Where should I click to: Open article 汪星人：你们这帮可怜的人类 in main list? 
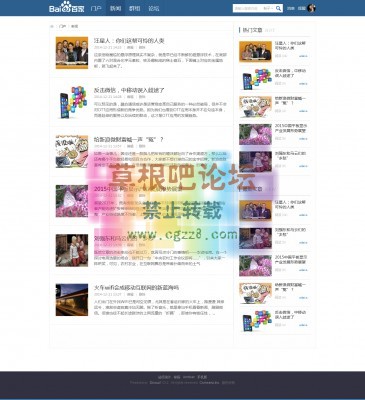pos(129,41)
